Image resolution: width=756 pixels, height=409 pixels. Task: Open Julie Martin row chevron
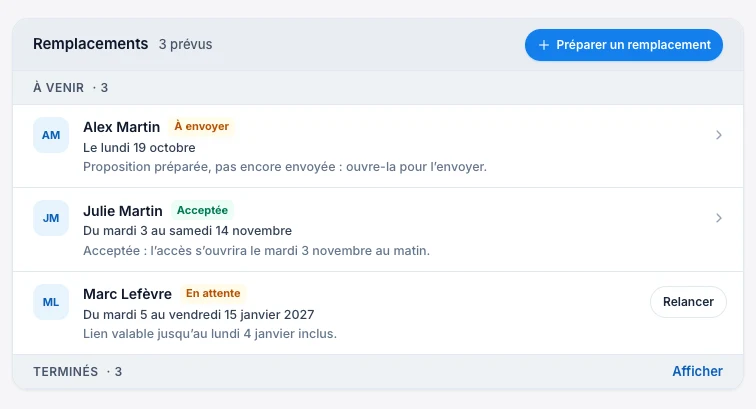point(718,218)
